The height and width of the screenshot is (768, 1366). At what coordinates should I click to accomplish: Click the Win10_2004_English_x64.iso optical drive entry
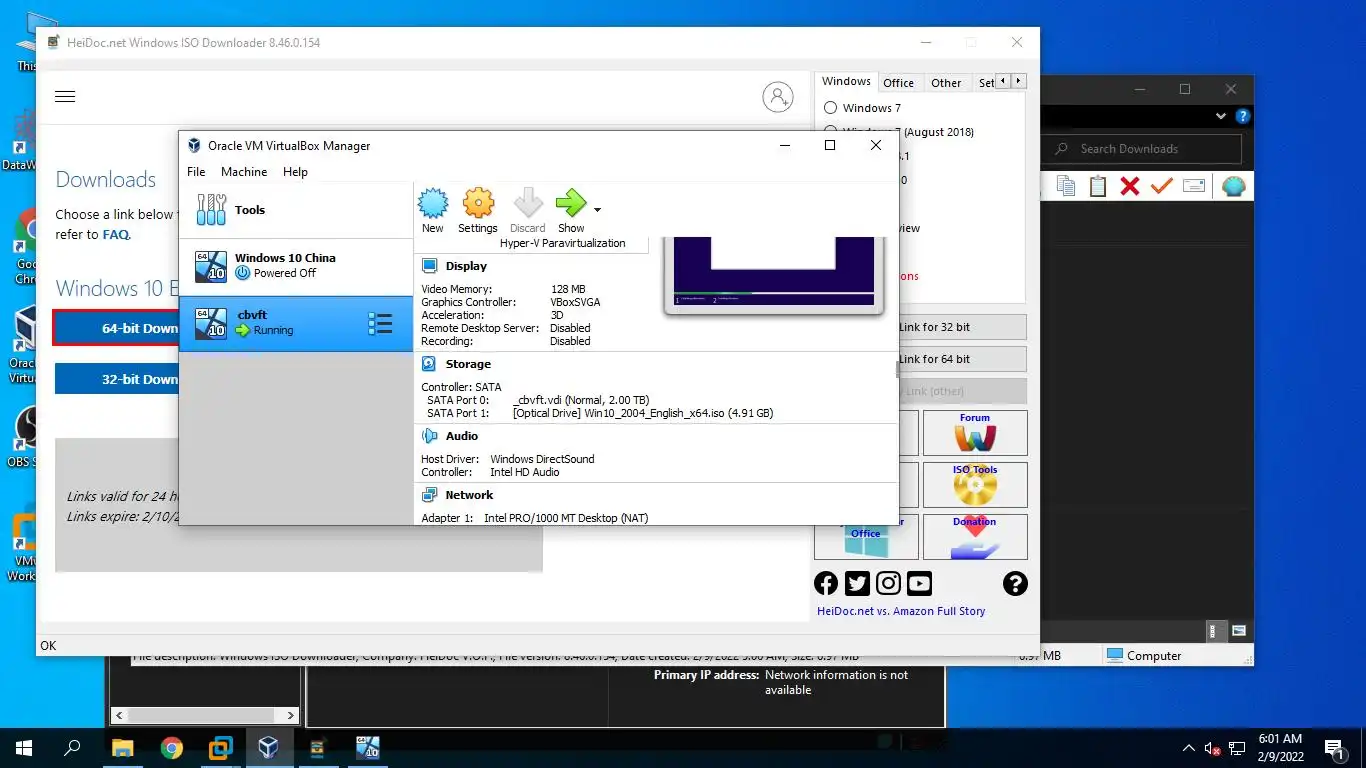[x=642, y=413]
